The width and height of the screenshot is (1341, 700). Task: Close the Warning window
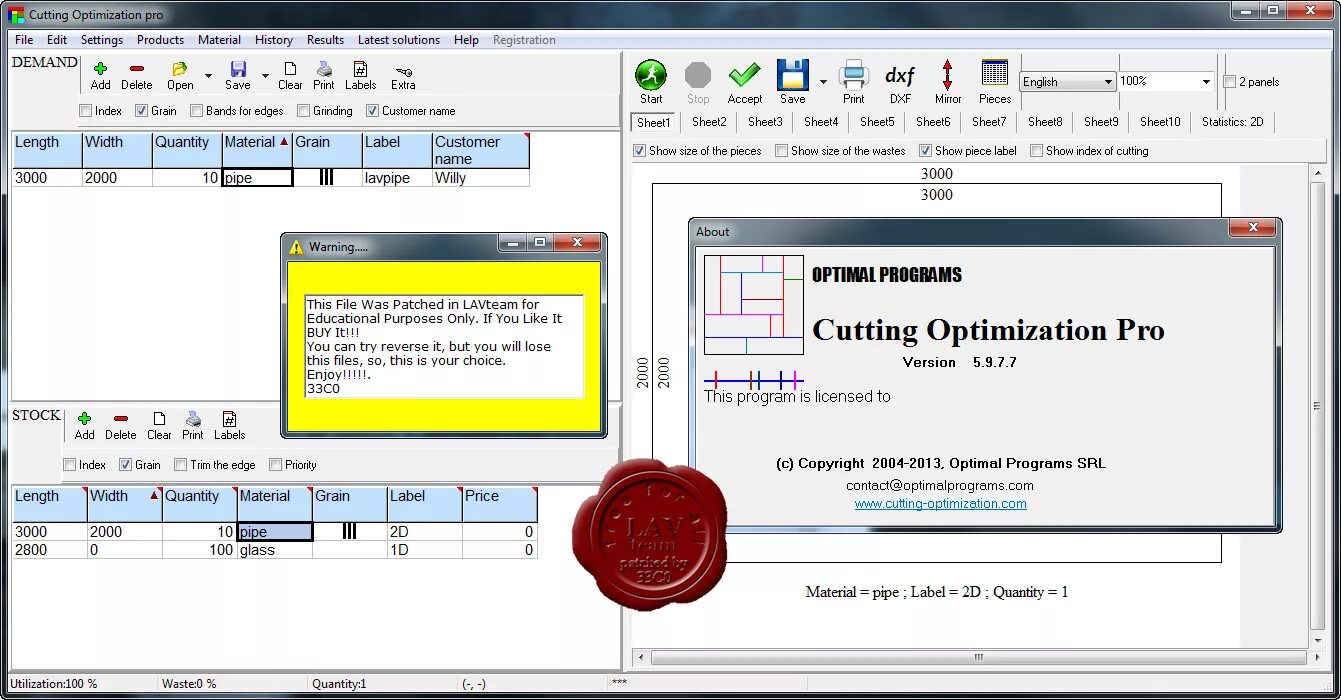click(577, 243)
